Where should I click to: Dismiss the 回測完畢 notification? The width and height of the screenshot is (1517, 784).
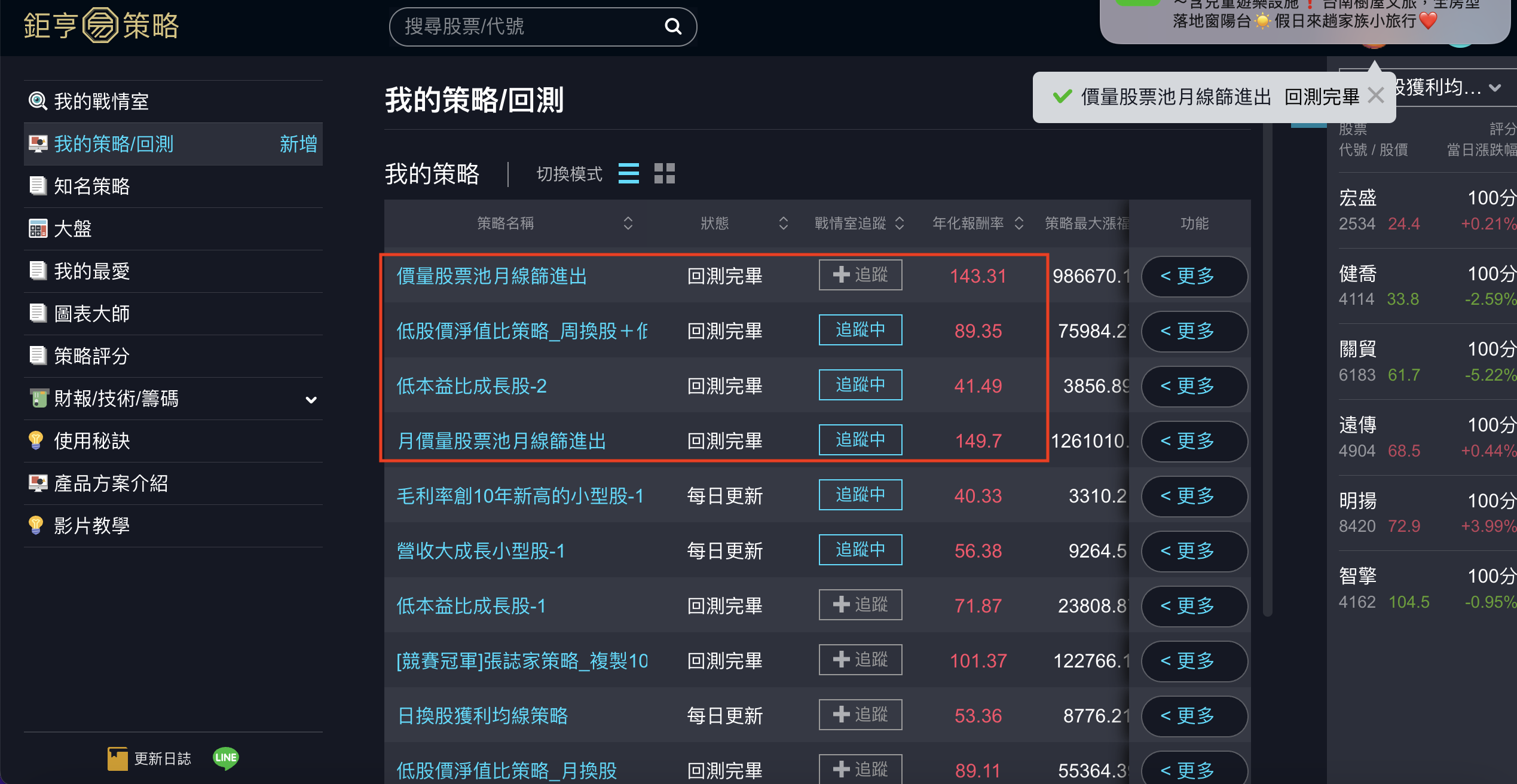pos(1376,96)
